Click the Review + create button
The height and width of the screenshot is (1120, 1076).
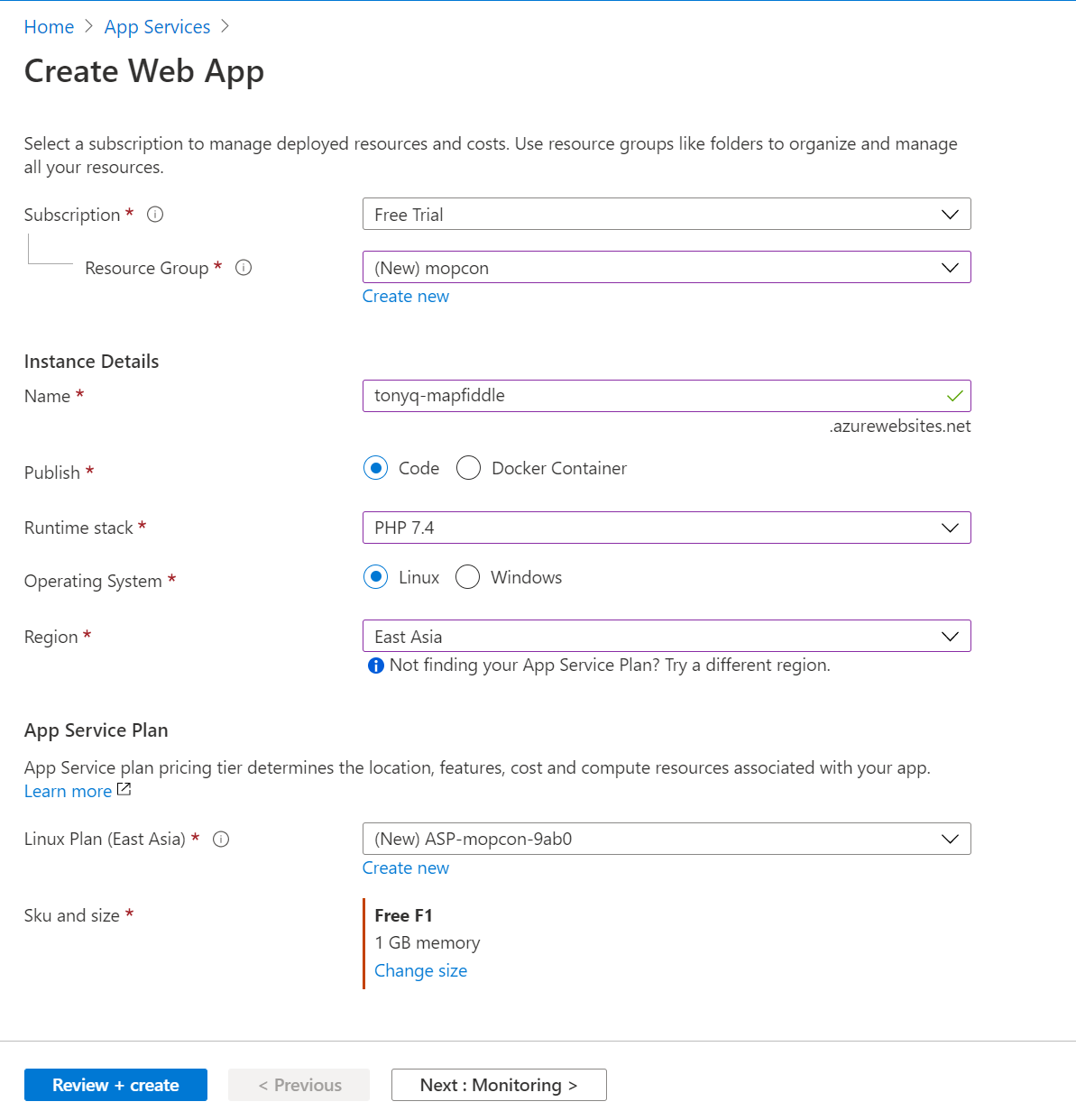click(115, 1085)
